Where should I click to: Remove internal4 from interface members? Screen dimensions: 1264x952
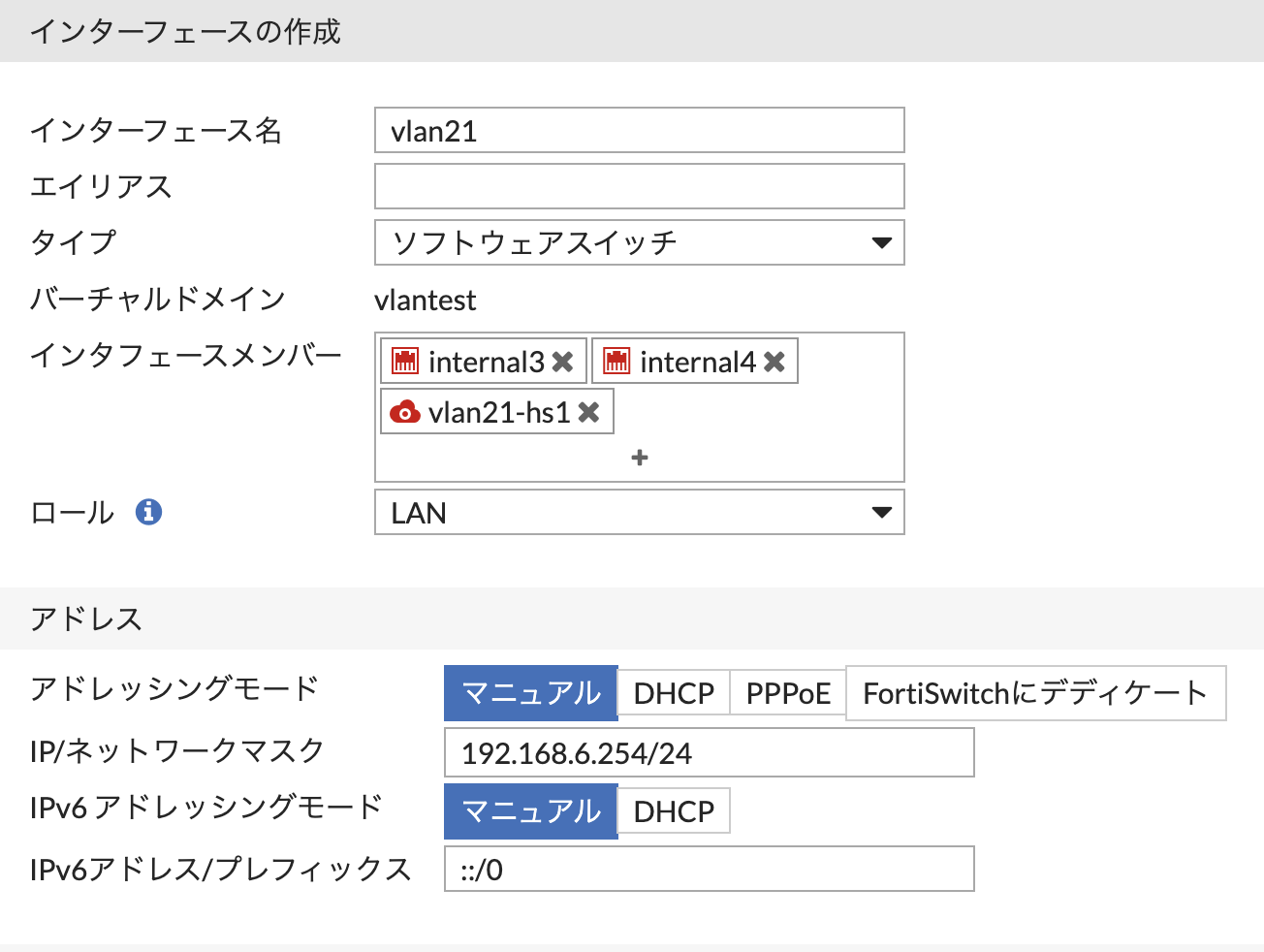tap(774, 362)
